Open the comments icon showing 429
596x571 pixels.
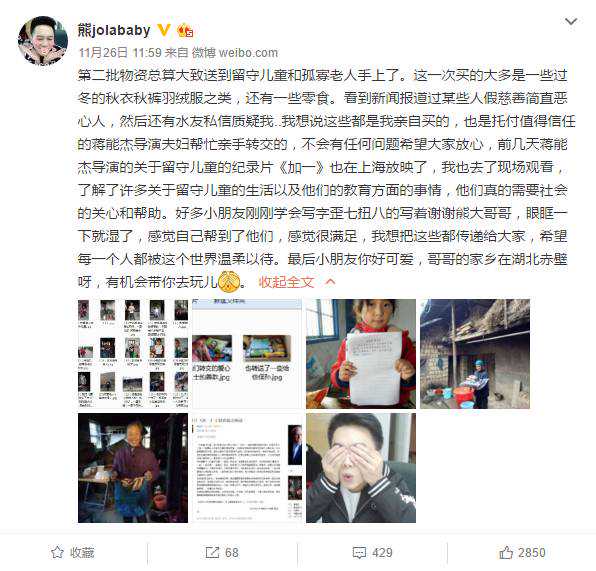click(x=372, y=552)
